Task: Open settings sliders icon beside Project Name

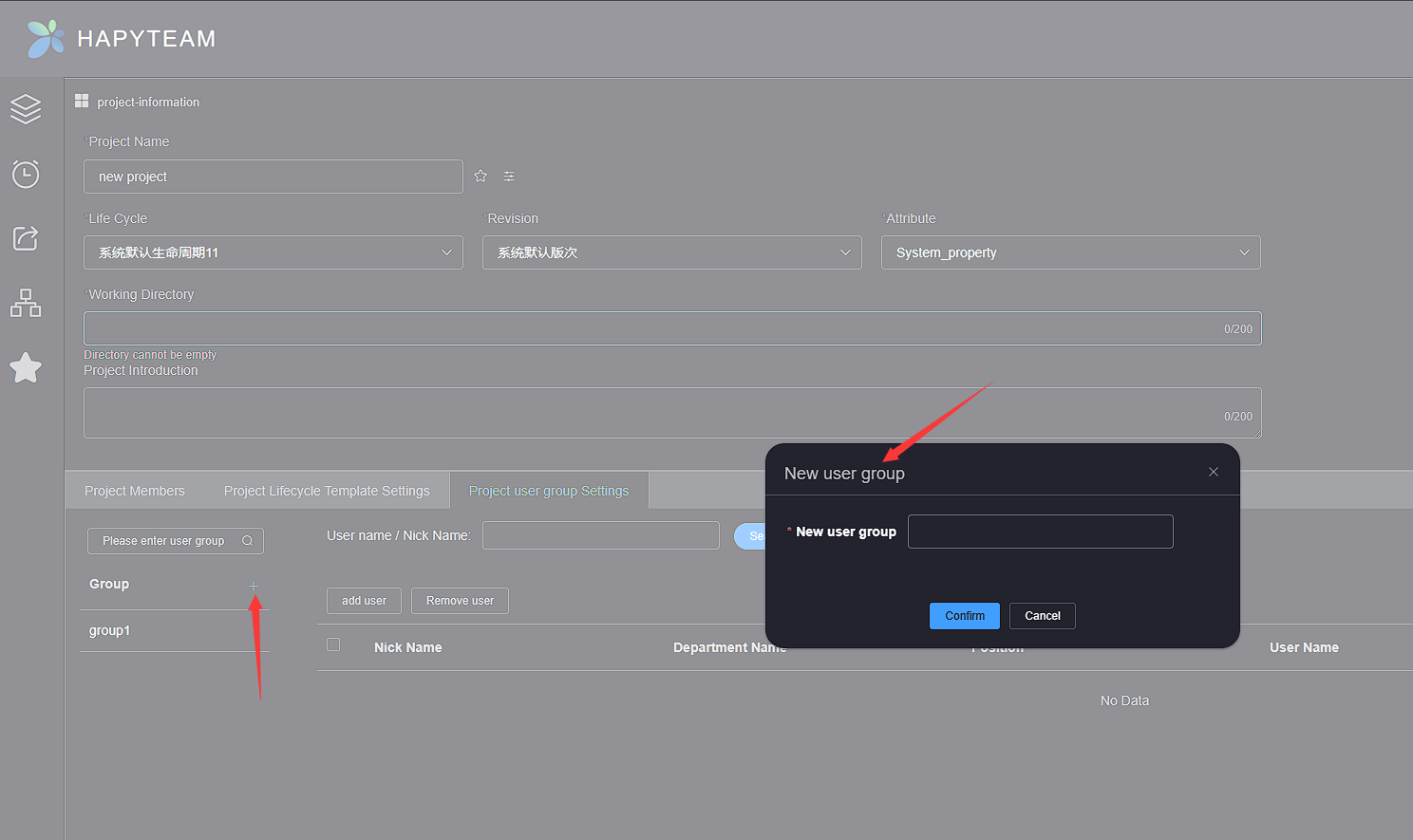Action: tap(509, 177)
